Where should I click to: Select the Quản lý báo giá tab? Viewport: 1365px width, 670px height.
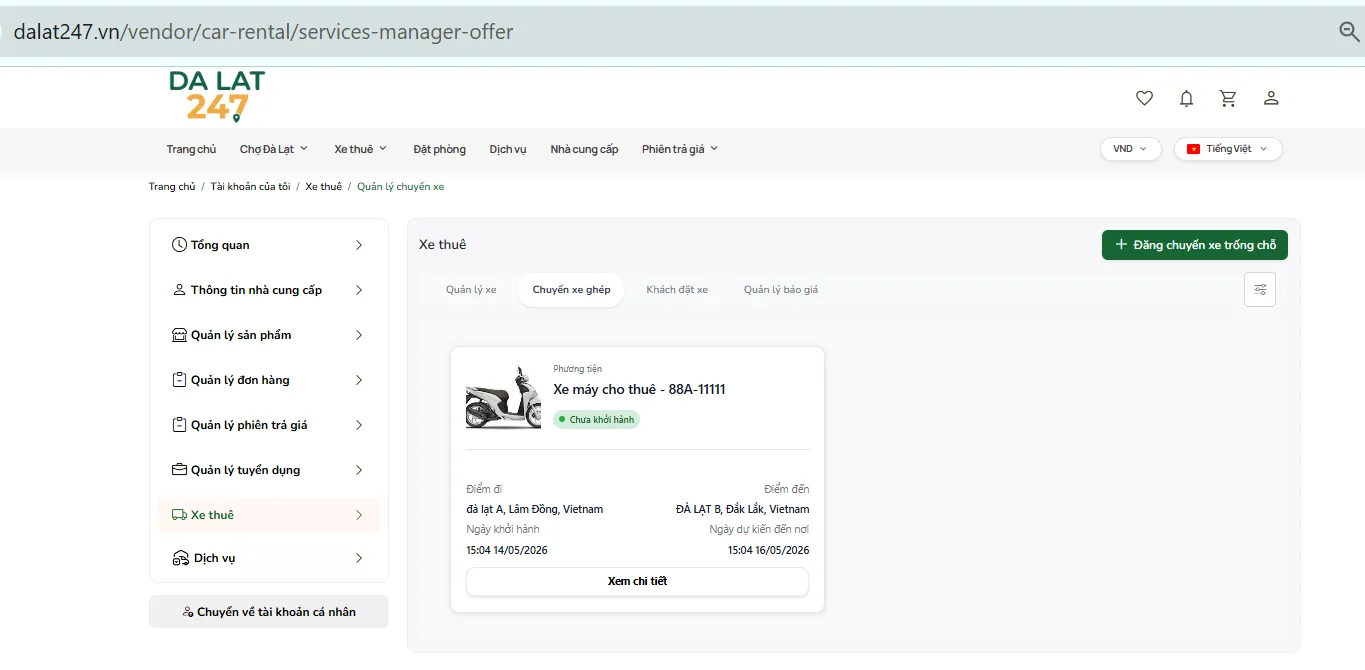coord(781,290)
